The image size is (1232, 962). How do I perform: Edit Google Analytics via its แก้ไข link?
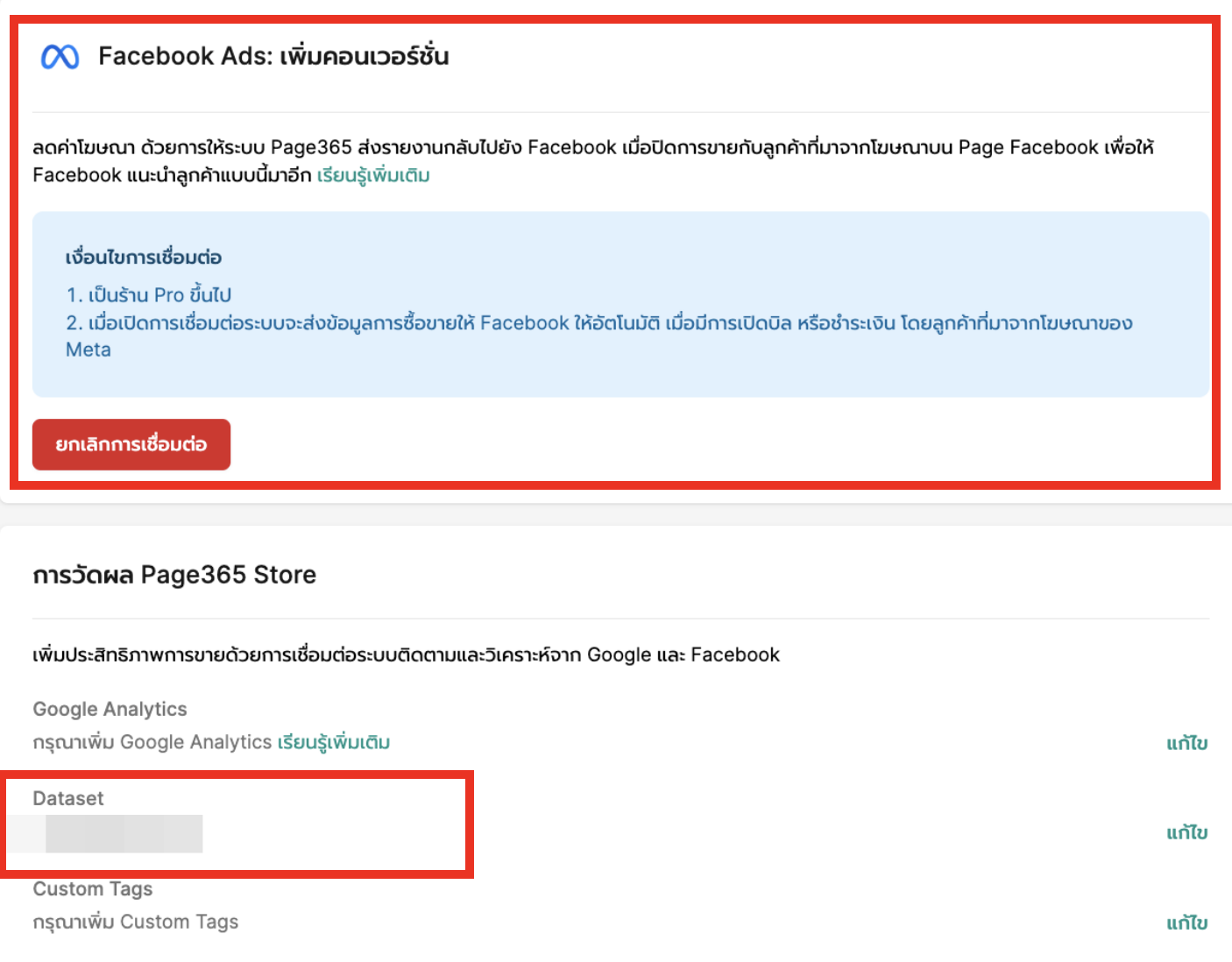1186,743
